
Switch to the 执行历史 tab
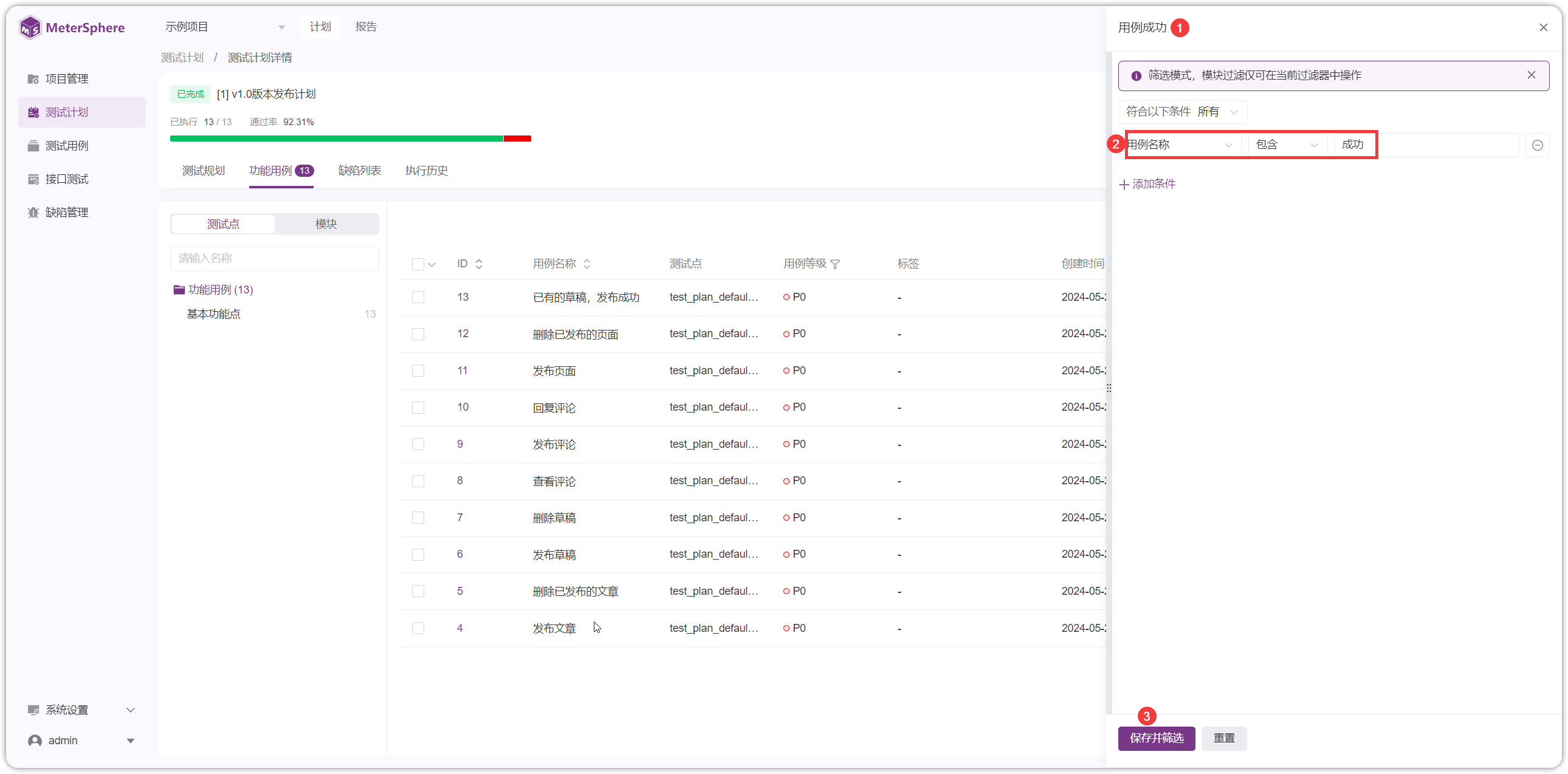click(427, 171)
